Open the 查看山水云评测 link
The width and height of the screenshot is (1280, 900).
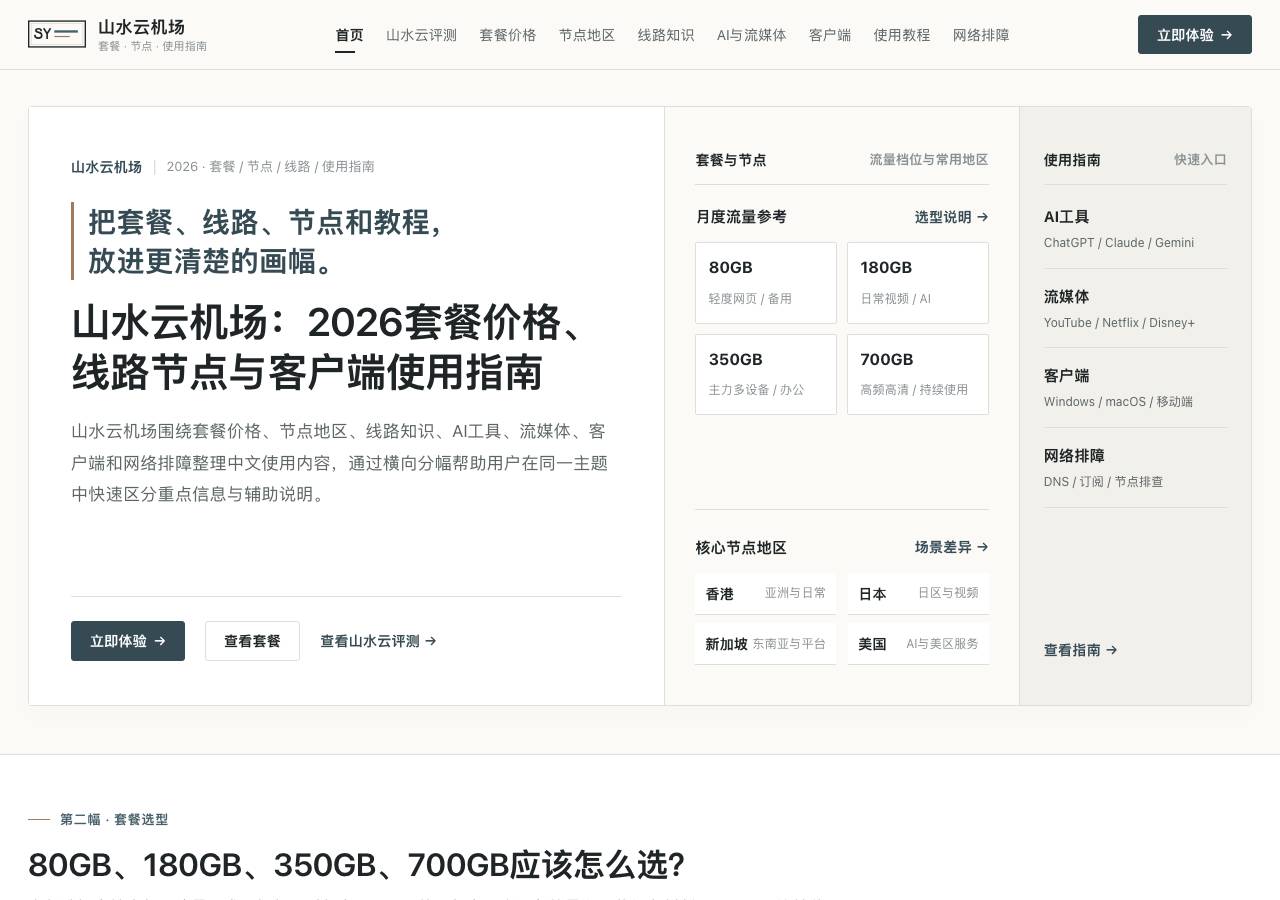(x=378, y=641)
